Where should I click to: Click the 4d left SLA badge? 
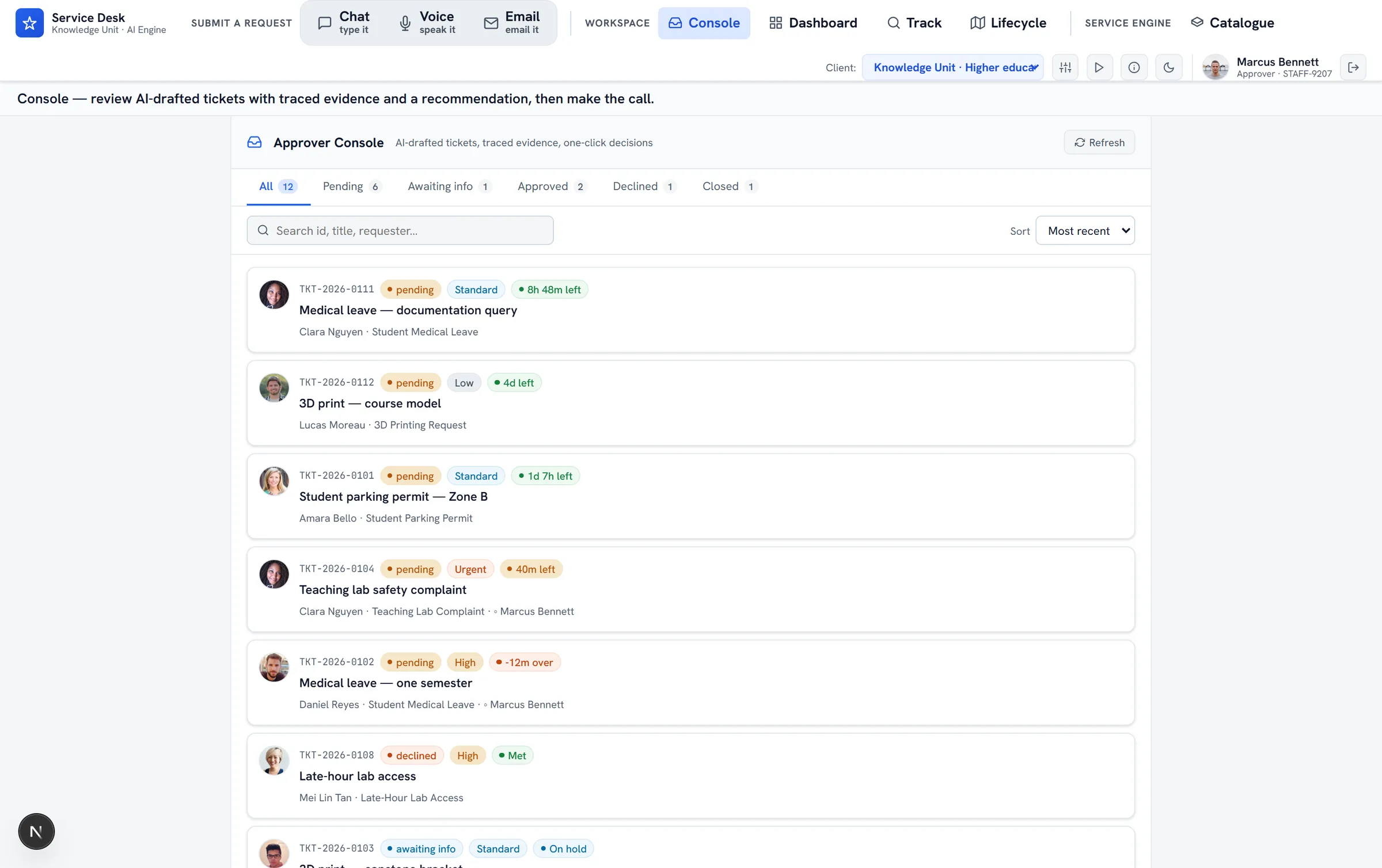coord(514,383)
